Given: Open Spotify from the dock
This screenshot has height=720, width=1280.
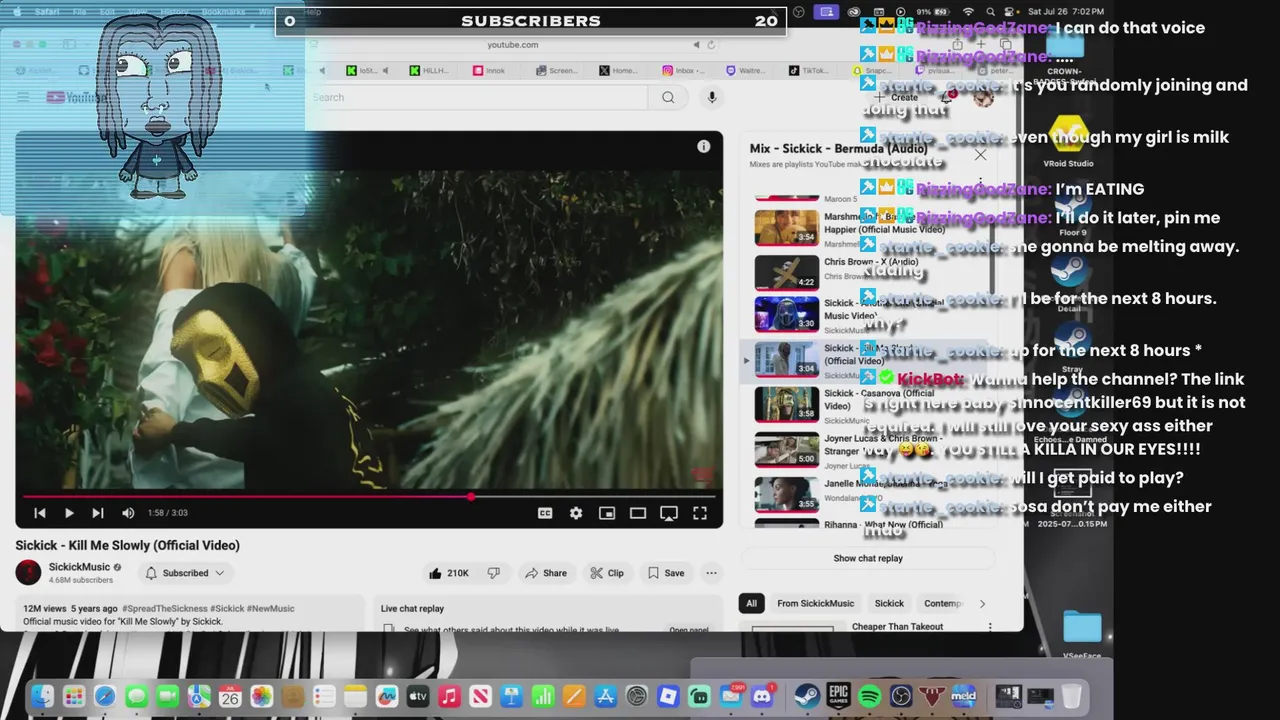Looking at the screenshot, I should pos(869,696).
